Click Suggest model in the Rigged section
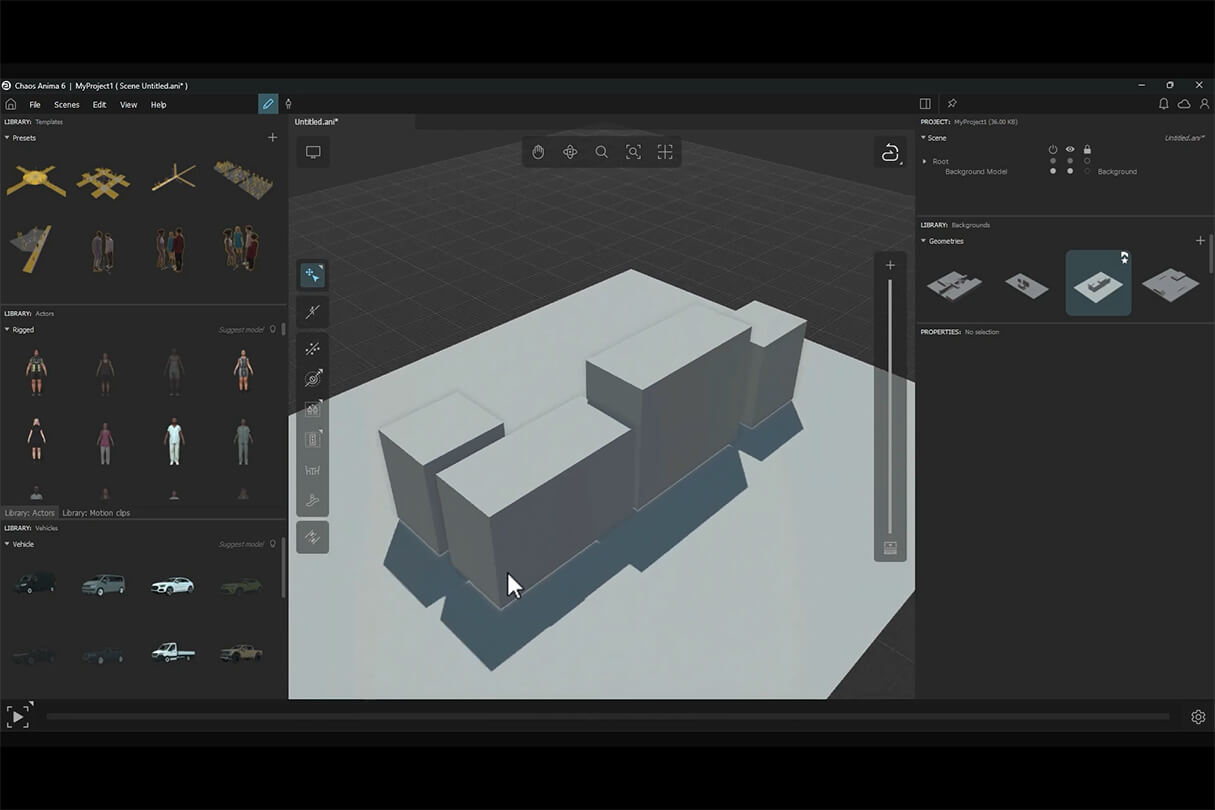 click(241, 330)
